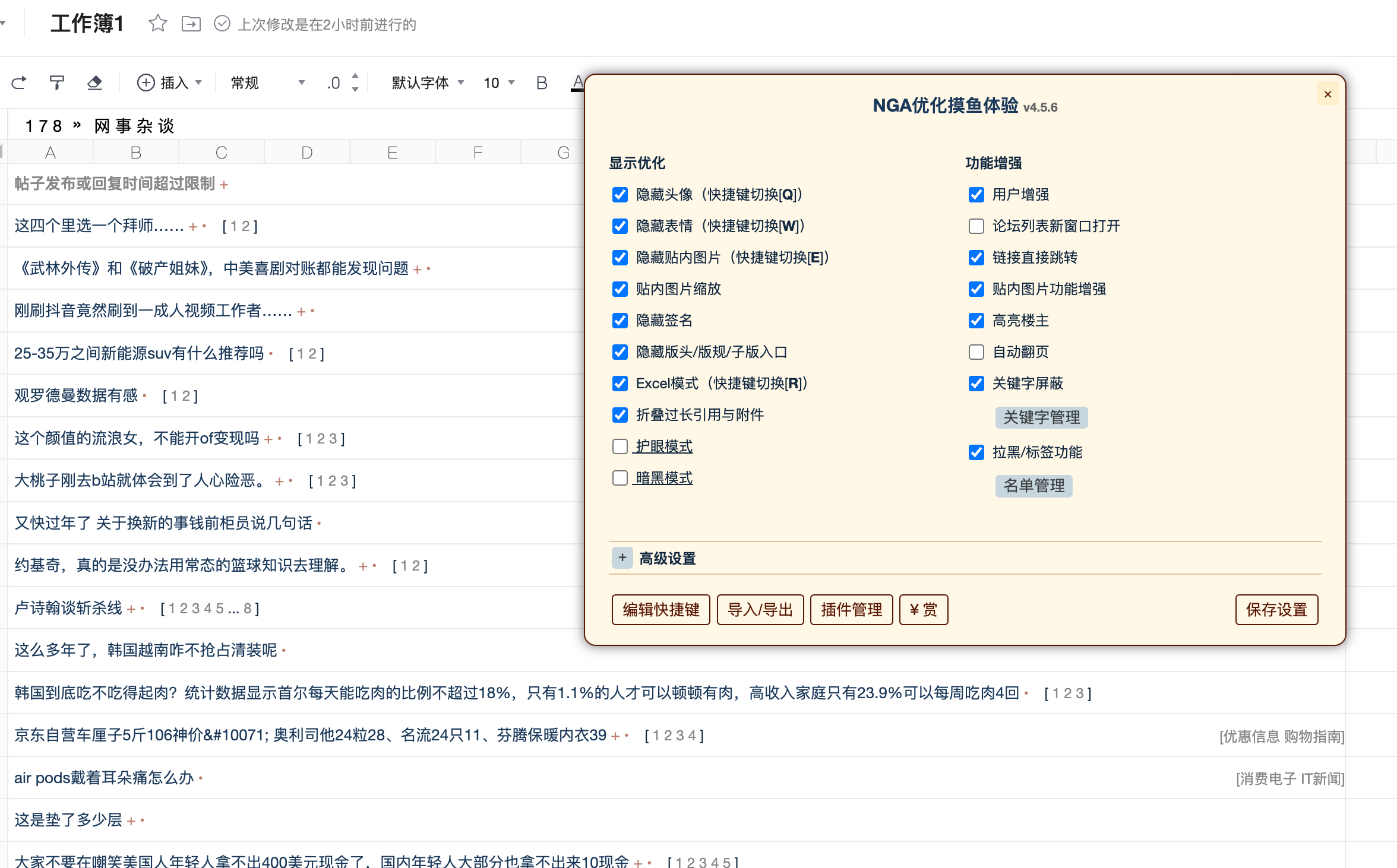Click the eraser clear-format icon
The height and width of the screenshot is (868, 1397).
click(94, 83)
